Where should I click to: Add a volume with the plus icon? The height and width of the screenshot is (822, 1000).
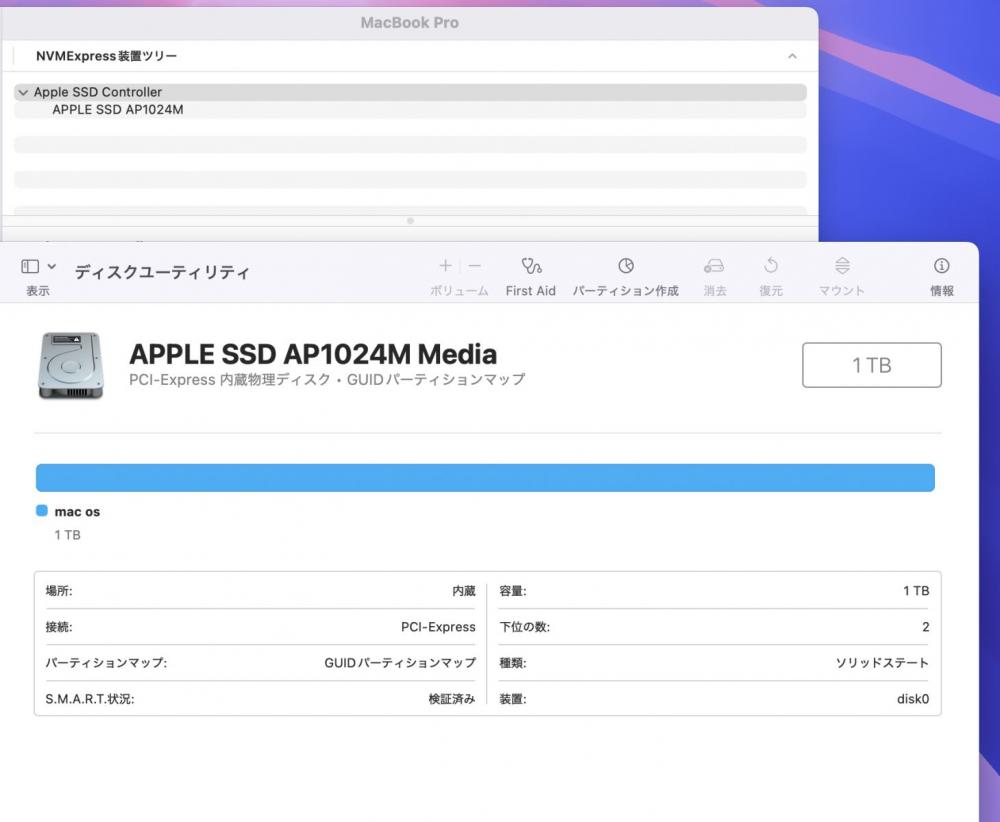point(445,265)
